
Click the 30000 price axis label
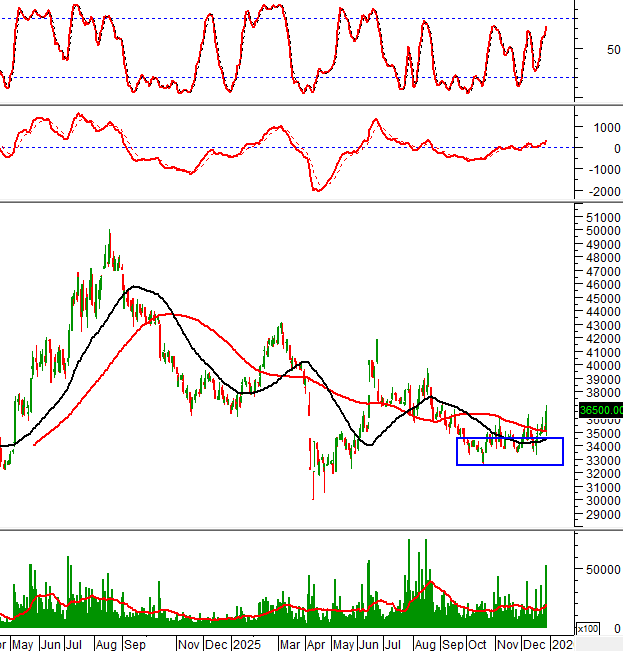pyautogui.click(x=601, y=501)
